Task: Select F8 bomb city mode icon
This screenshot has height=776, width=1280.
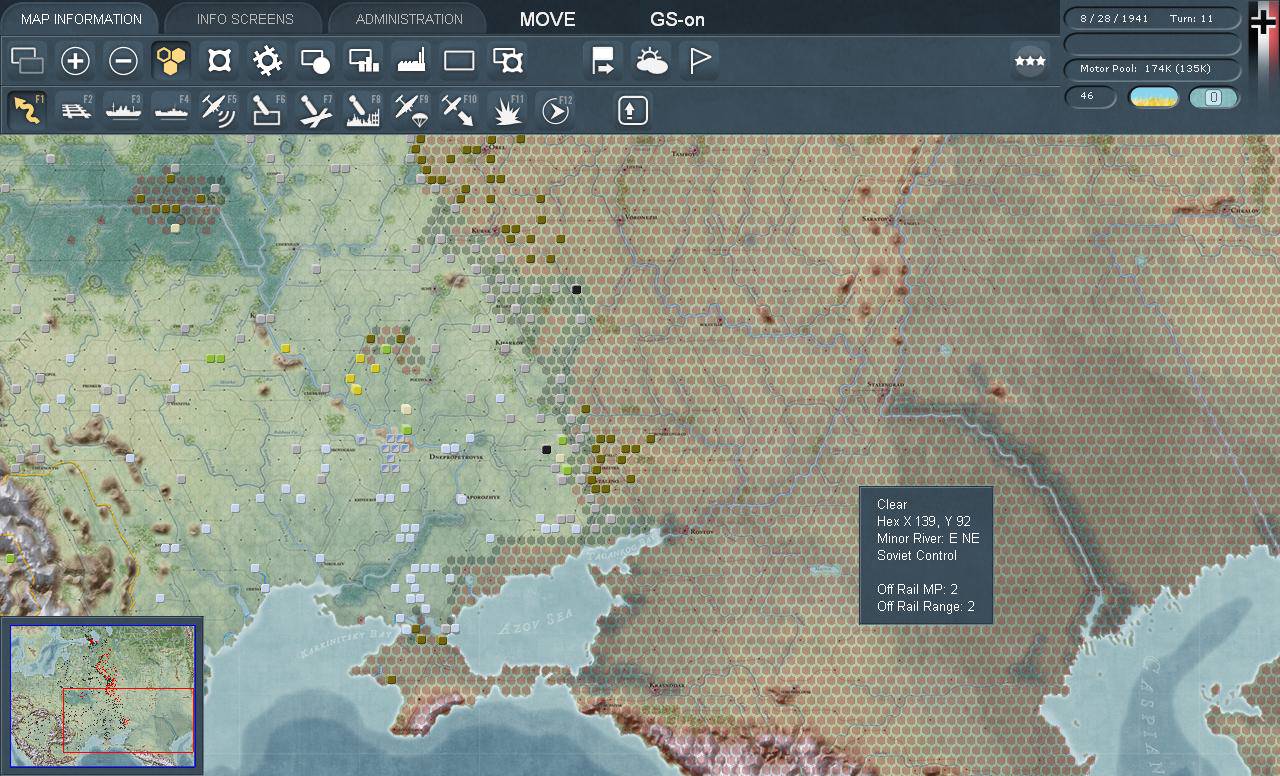Action: (363, 109)
